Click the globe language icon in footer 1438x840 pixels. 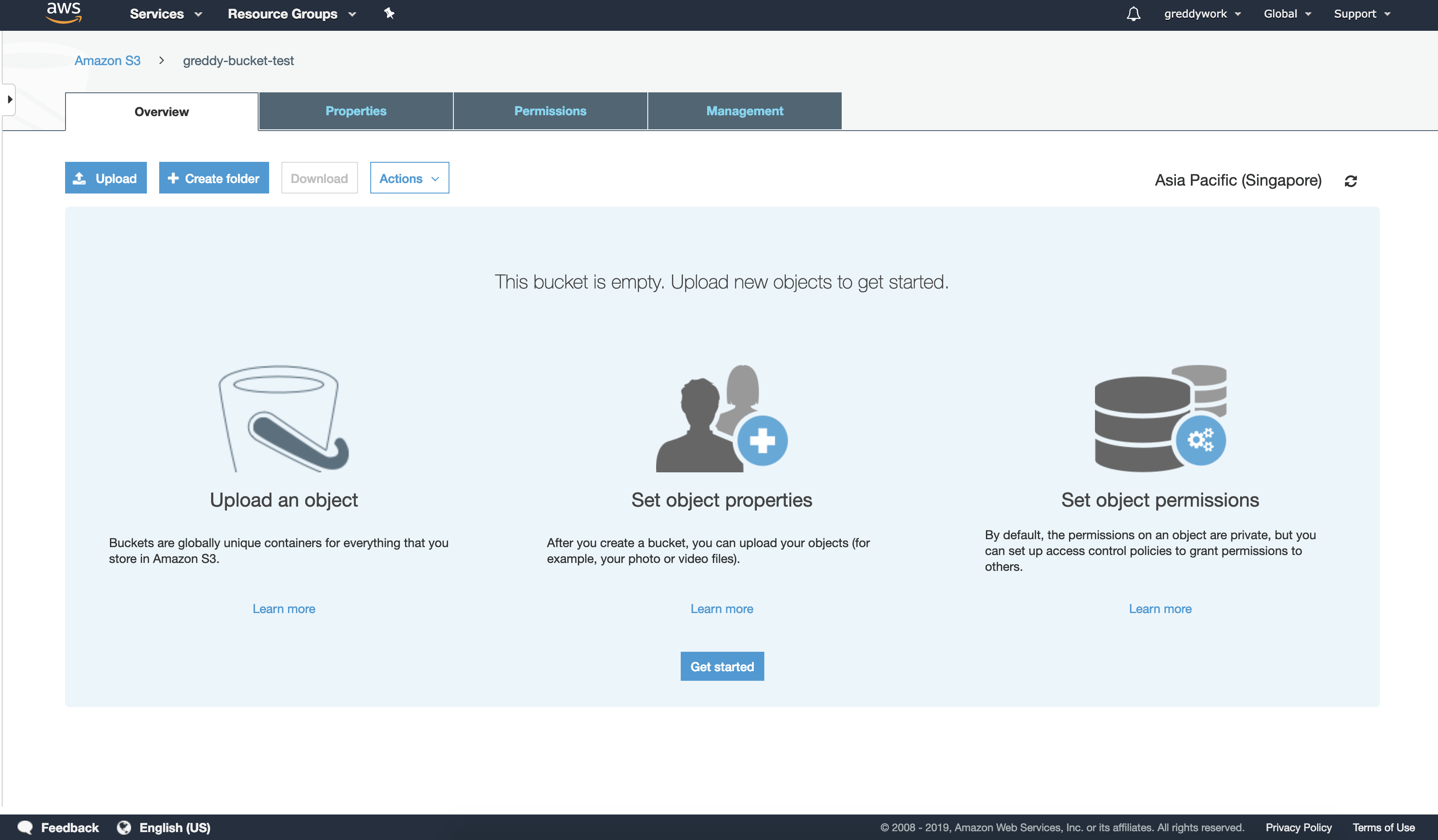click(124, 827)
